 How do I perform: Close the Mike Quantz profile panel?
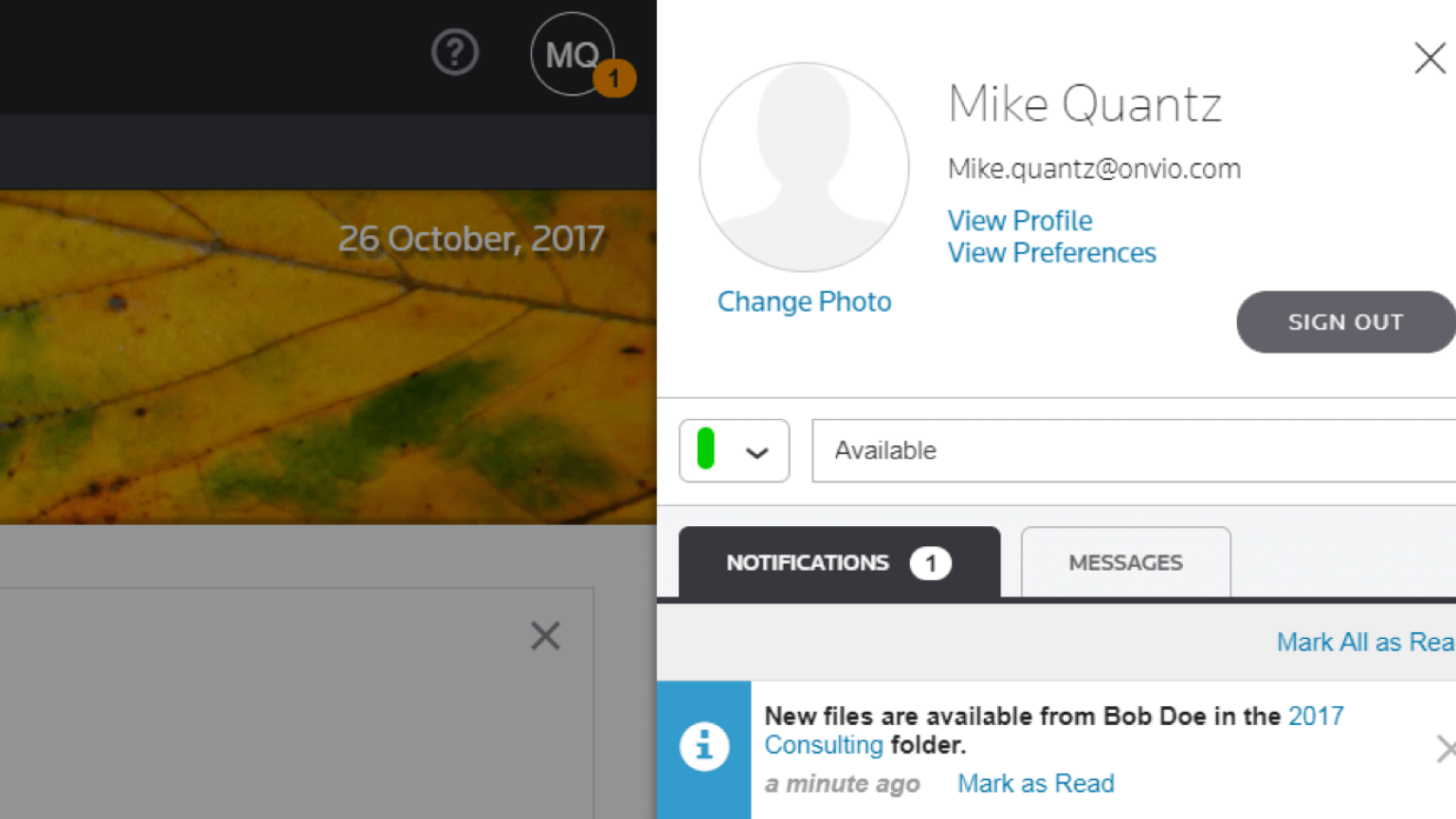coord(1429,58)
